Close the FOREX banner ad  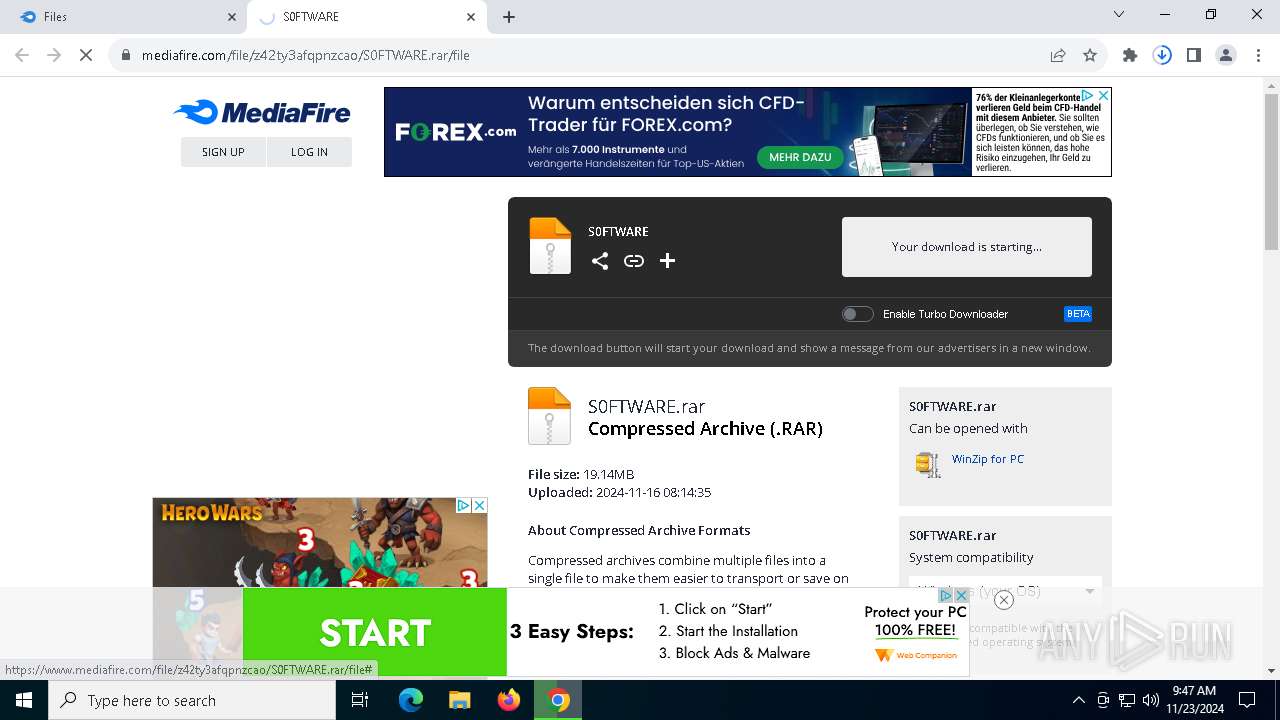(1103, 96)
